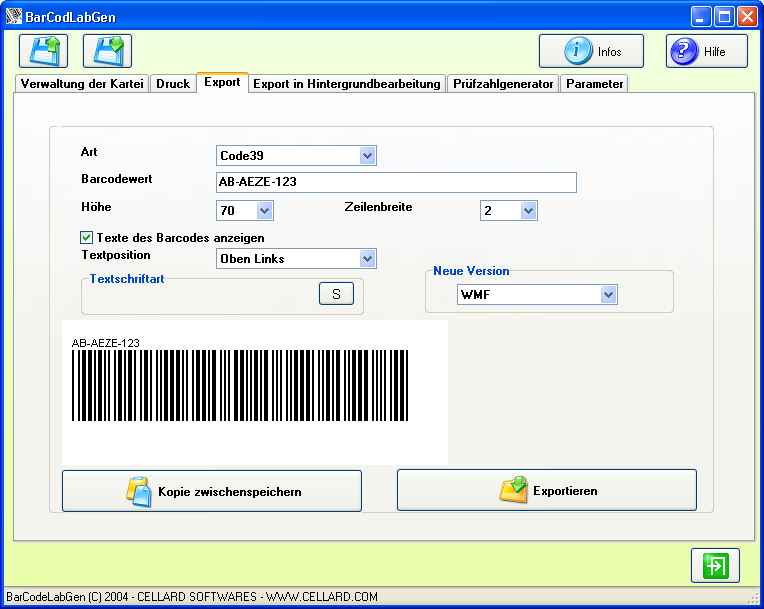
Task: Switch to Parameter tab
Action: pos(594,84)
